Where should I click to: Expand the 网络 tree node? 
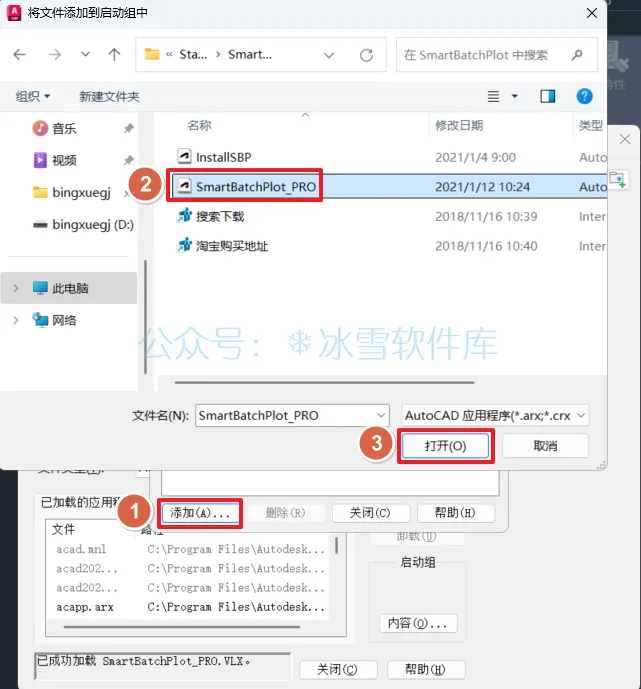tap(16, 320)
